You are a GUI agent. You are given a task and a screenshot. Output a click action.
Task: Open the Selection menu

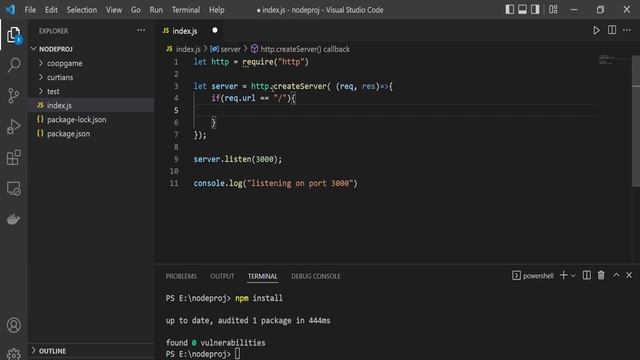point(82,10)
